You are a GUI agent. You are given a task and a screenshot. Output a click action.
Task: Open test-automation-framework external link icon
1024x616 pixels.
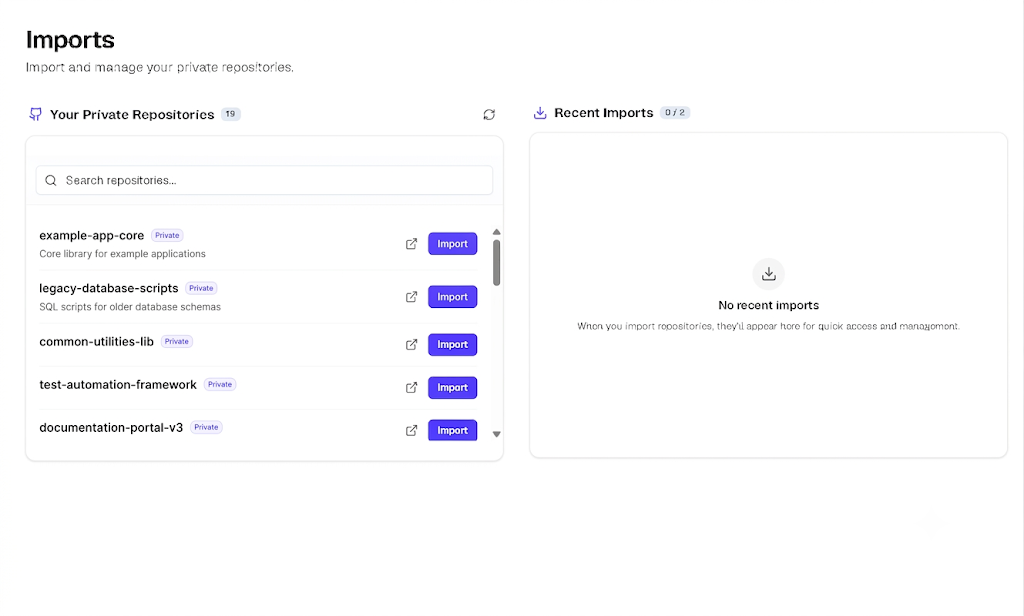411,387
